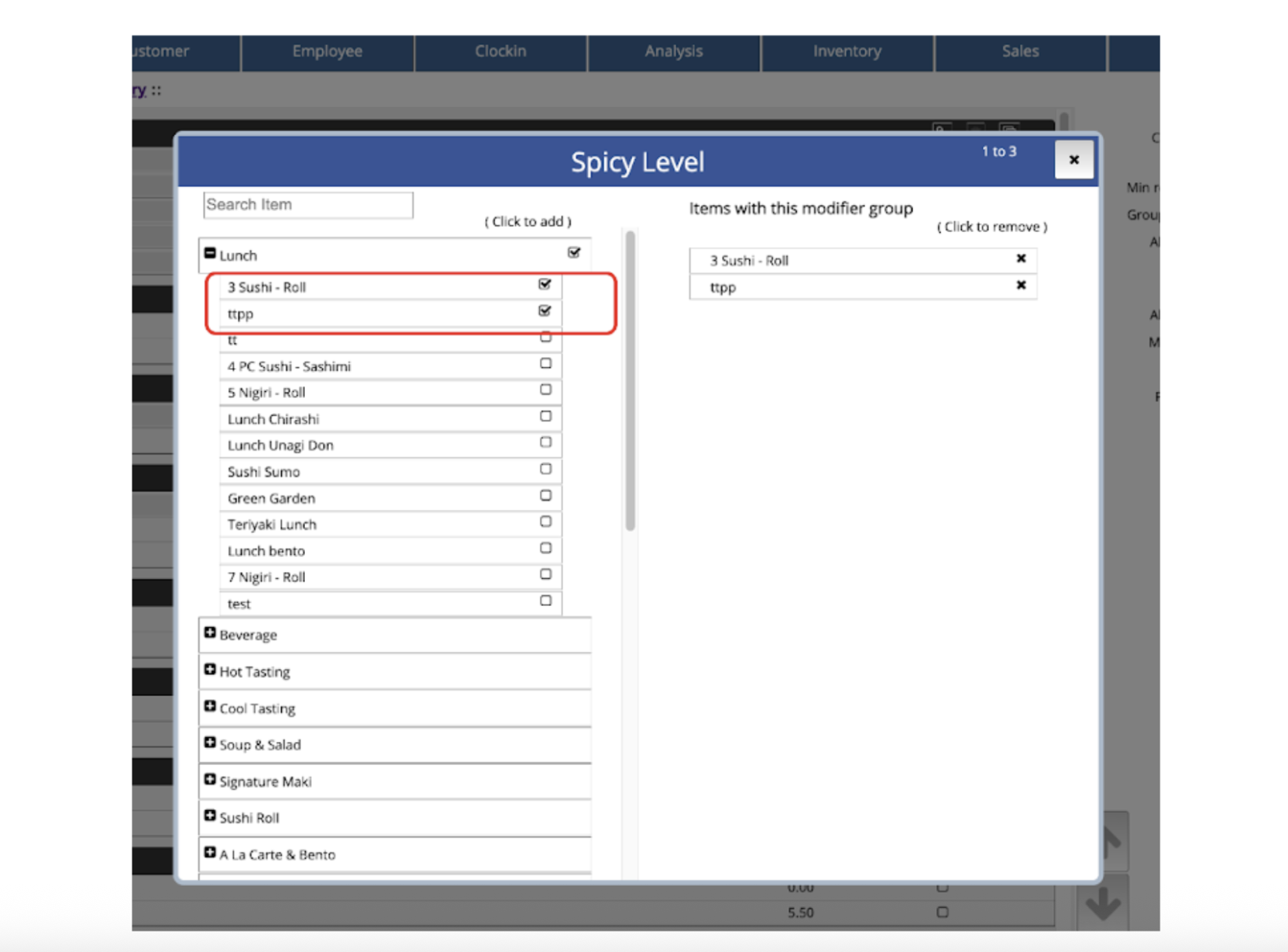Click 3 Sushi - Roll in modifier group list
The height and width of the screenshot is (952, 1288).
tap(863, 260)
